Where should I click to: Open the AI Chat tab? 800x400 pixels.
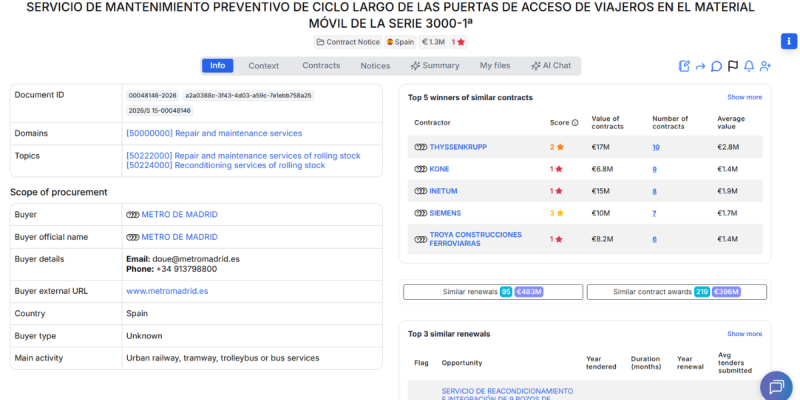(x=551, y=66)
